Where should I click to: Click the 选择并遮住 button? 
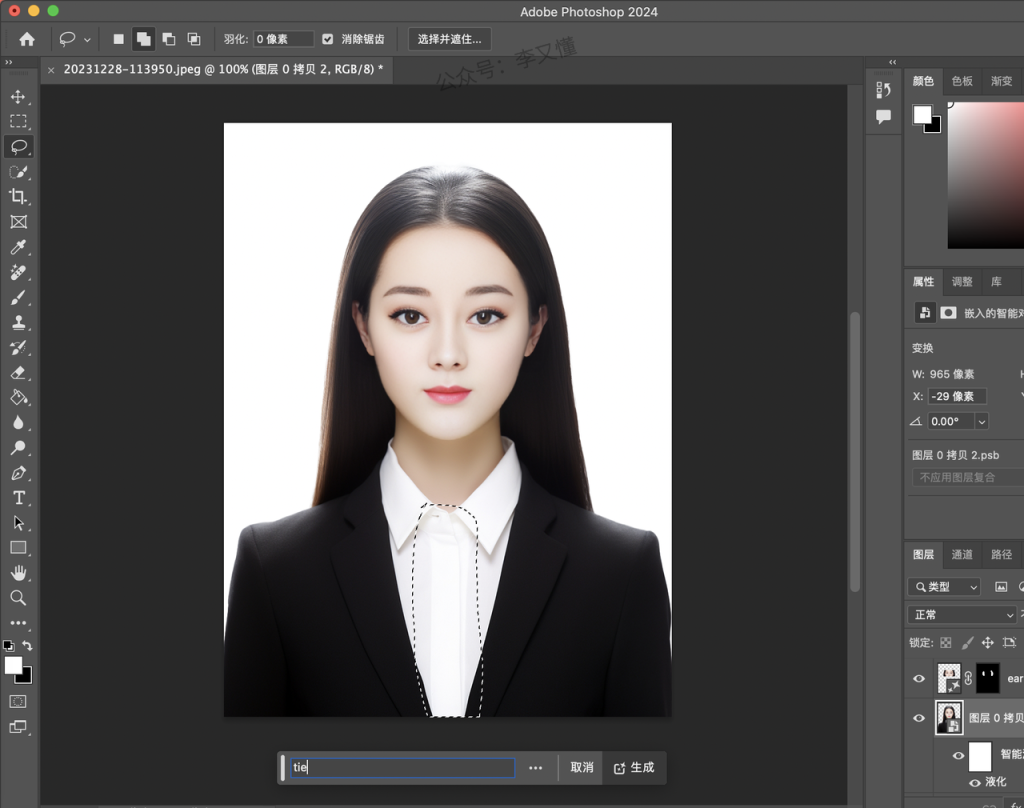[x=449, y=39]
